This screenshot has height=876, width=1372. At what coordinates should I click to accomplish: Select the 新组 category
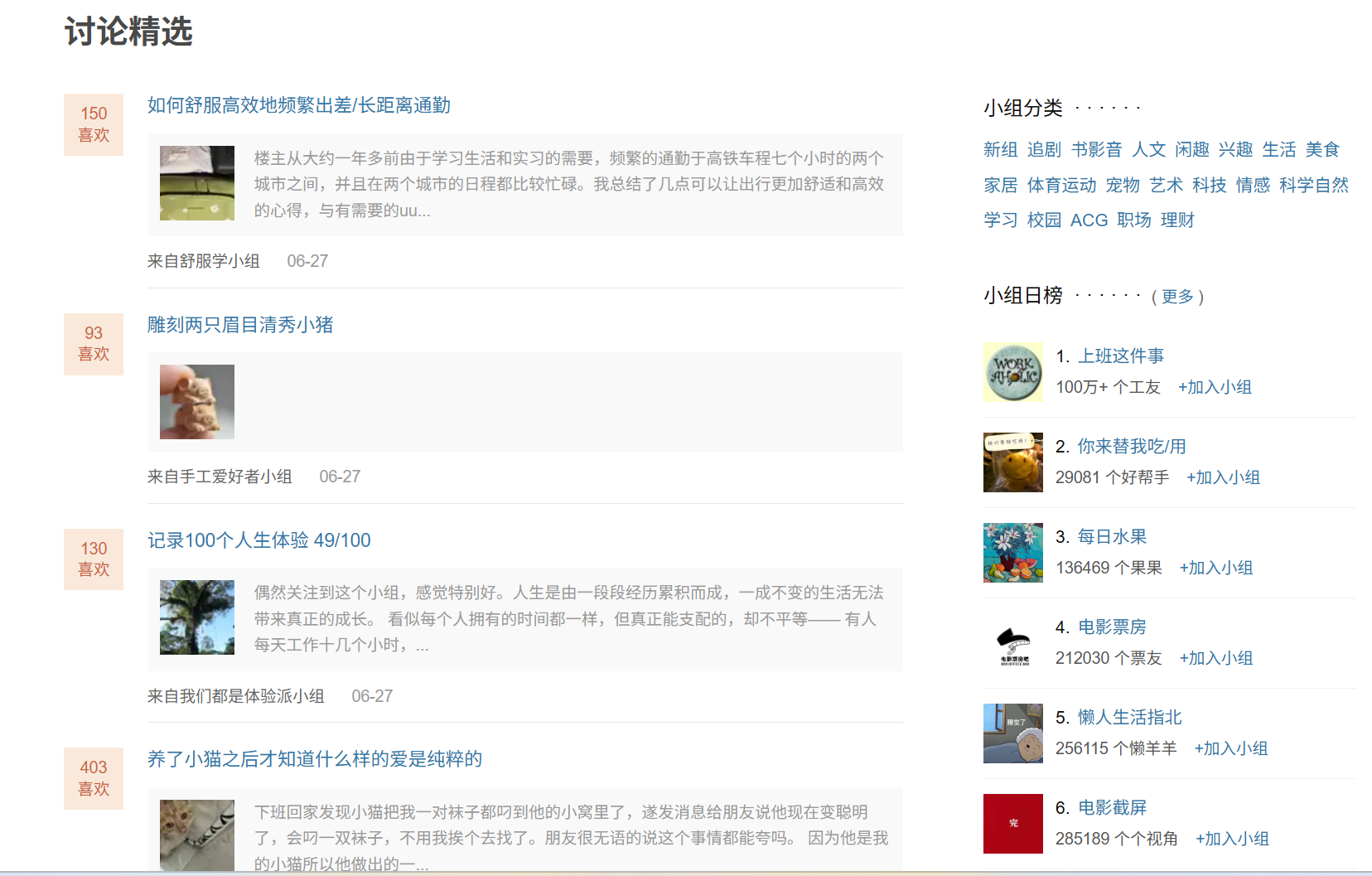pos(1001,149)
